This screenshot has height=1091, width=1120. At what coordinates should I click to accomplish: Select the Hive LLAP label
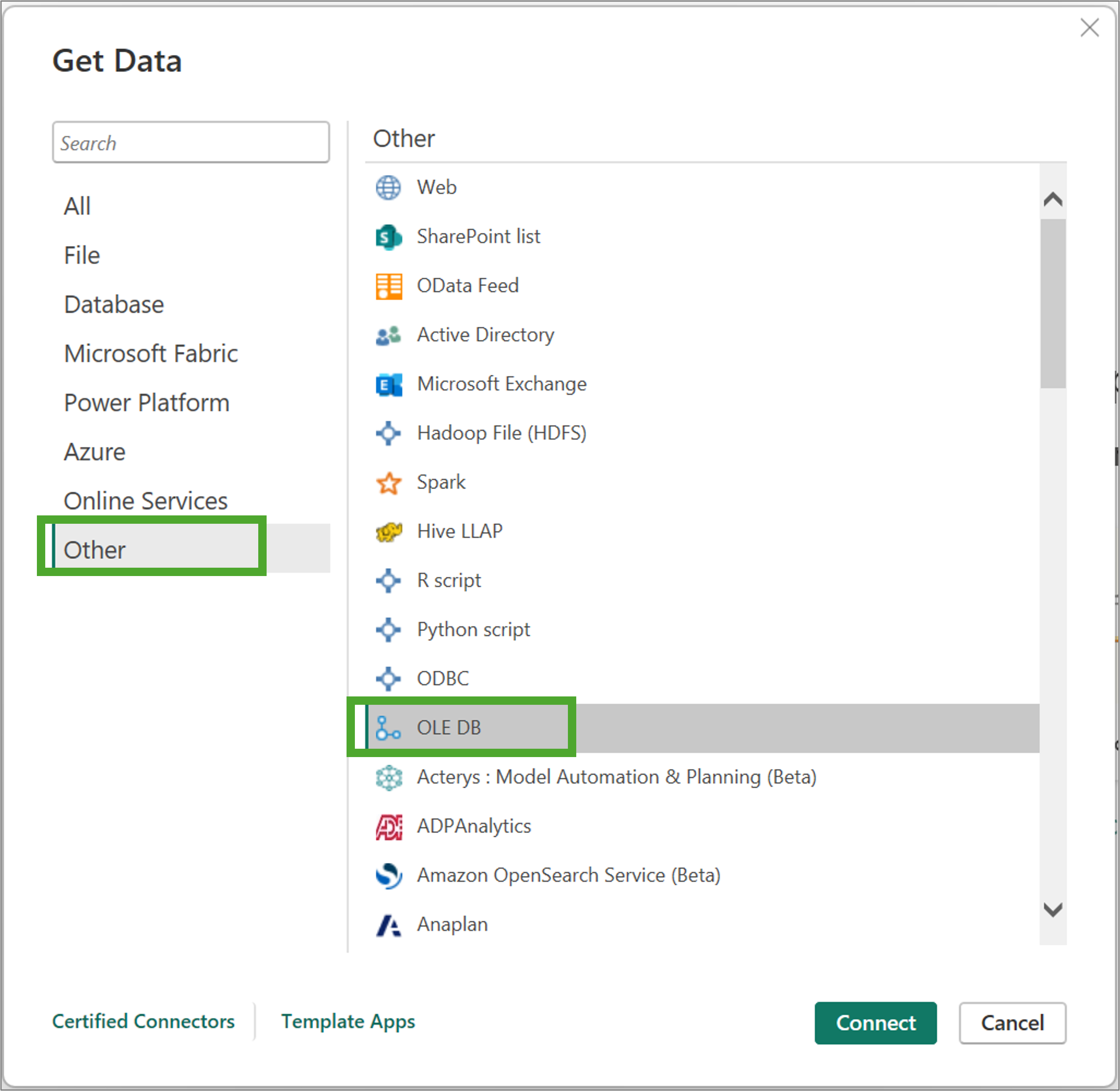460,532
